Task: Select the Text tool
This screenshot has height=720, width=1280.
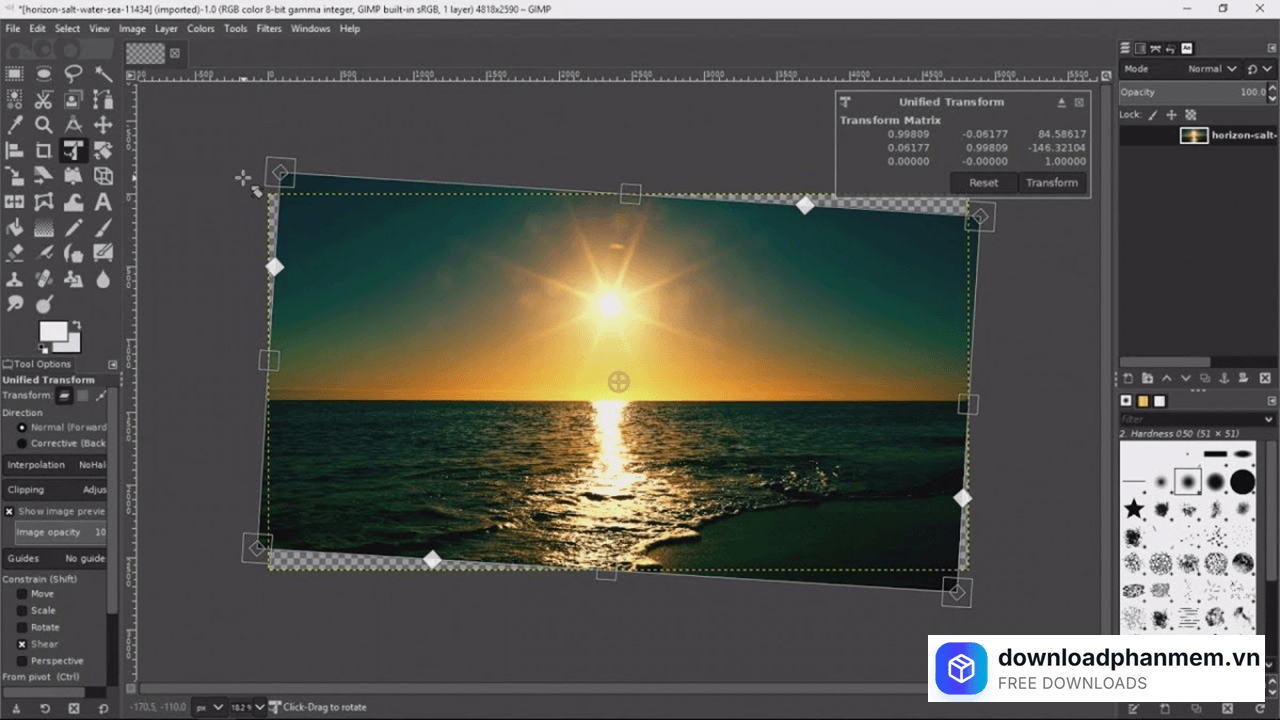Action: 103,202
